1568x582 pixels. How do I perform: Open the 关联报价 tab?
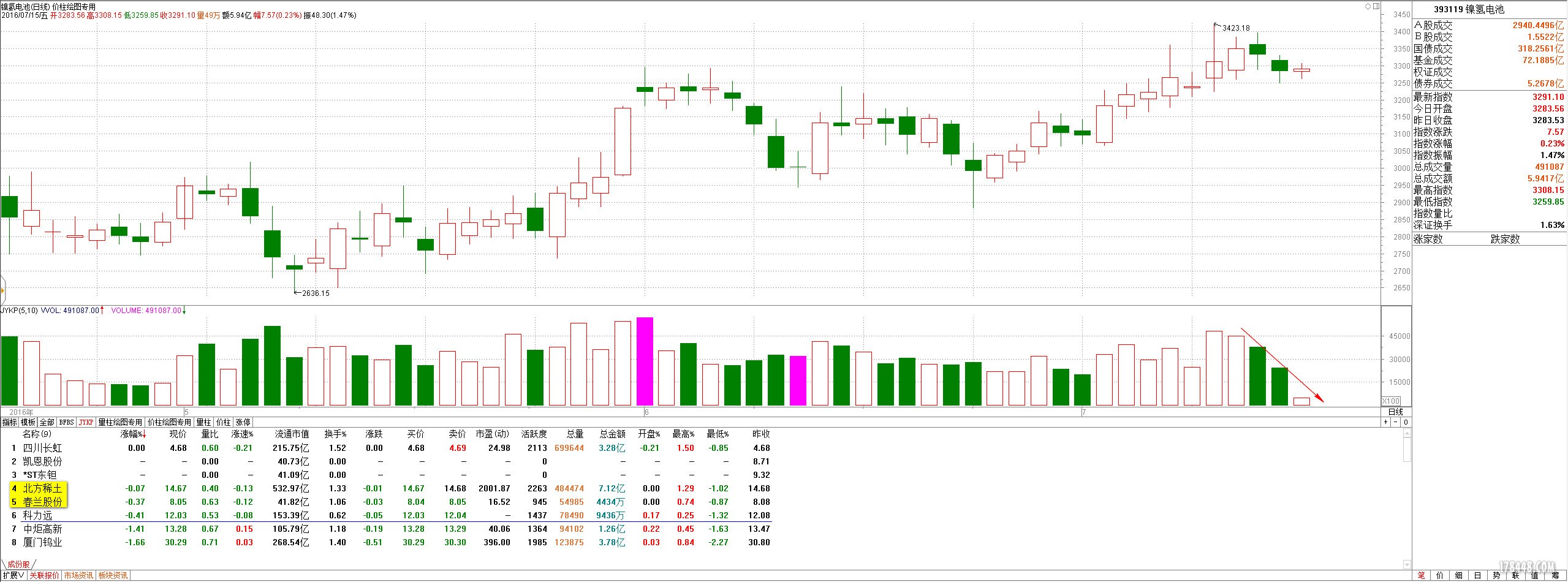pos(45,576)
